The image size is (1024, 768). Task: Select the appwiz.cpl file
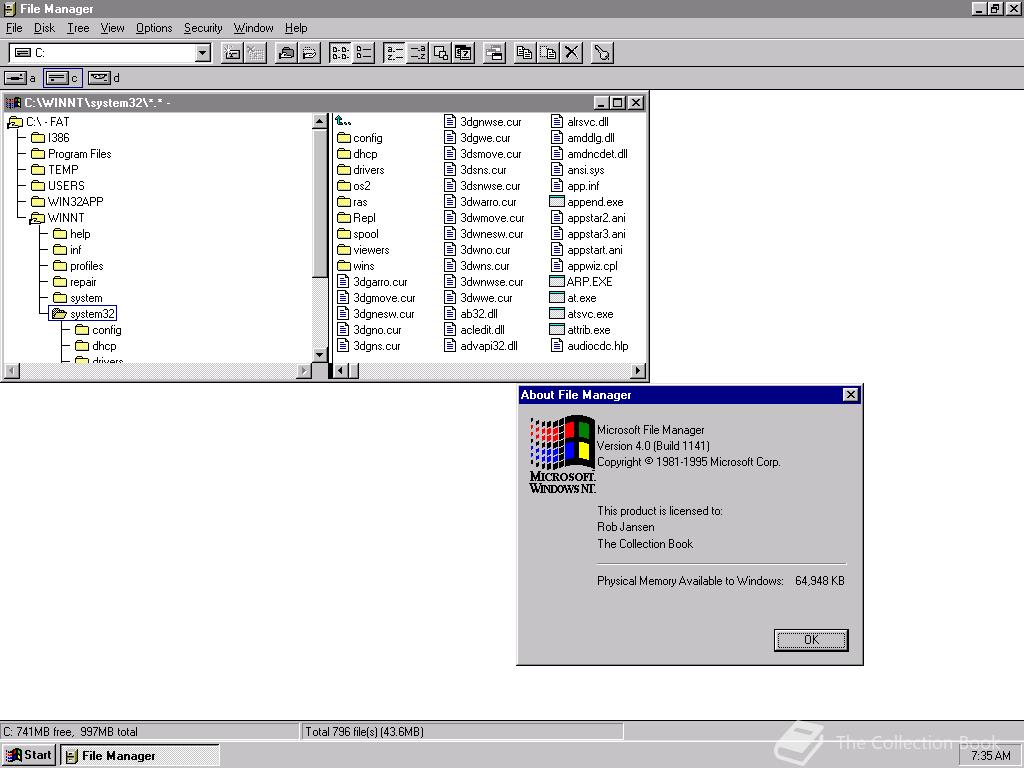[x=584, y=266]
